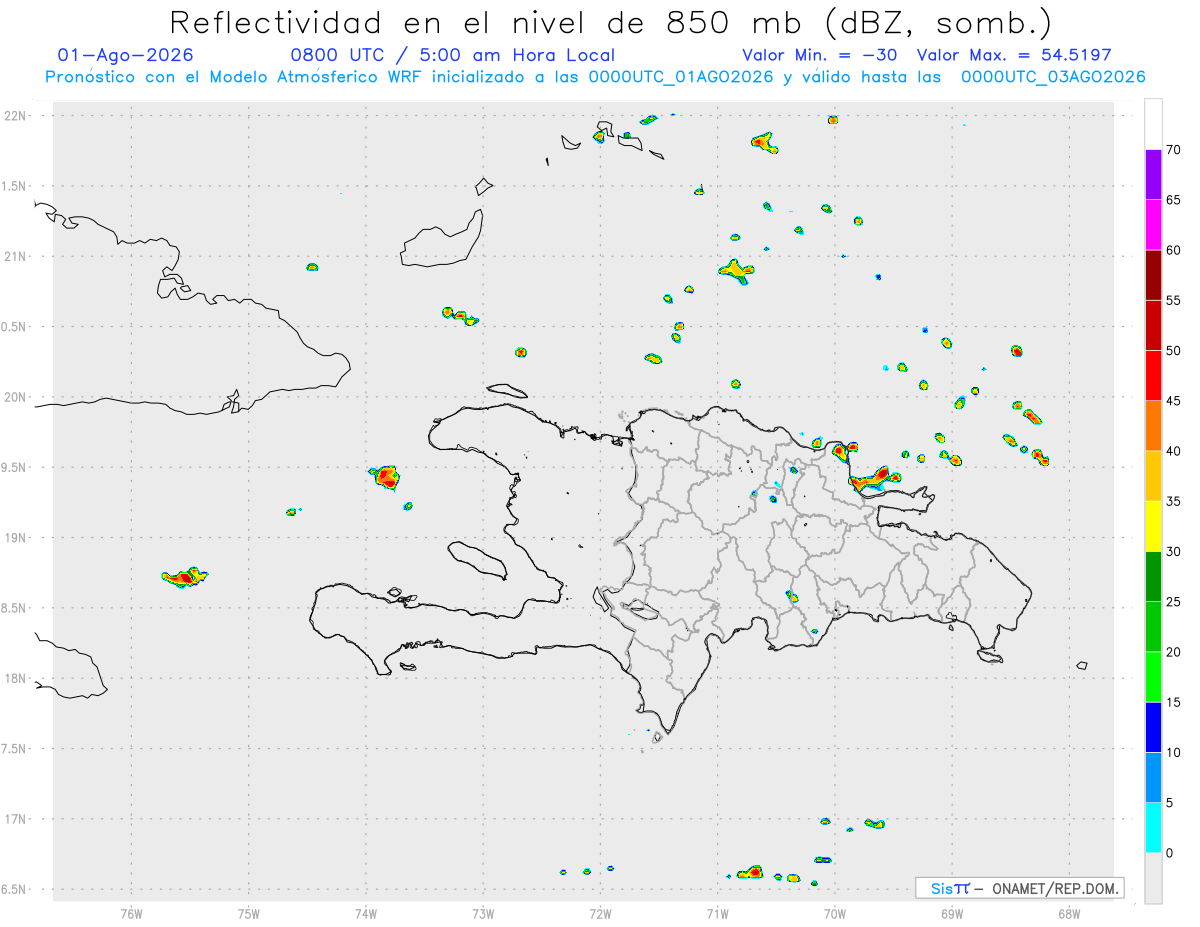Select the "30" colorbar scale number
The width and height of the screenshot is (1200, 927).
pos(1173,552)
